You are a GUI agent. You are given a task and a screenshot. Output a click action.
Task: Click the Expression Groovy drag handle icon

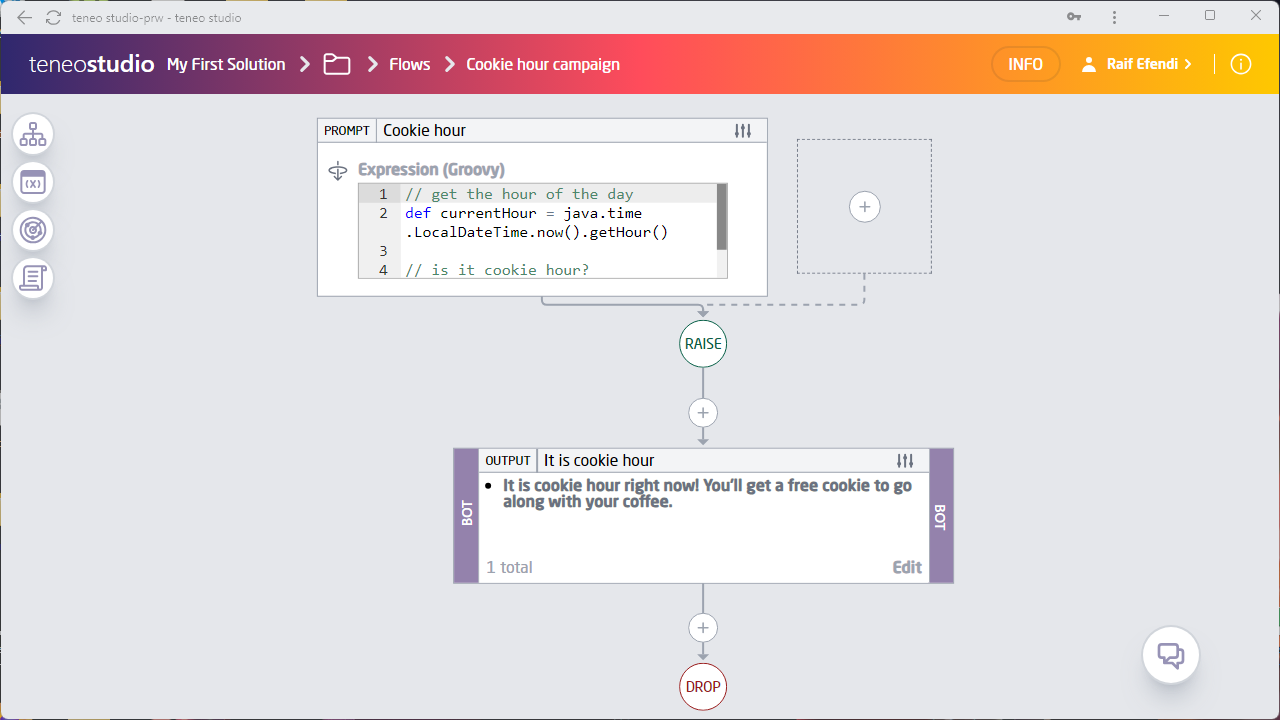[x=338, y=170]
